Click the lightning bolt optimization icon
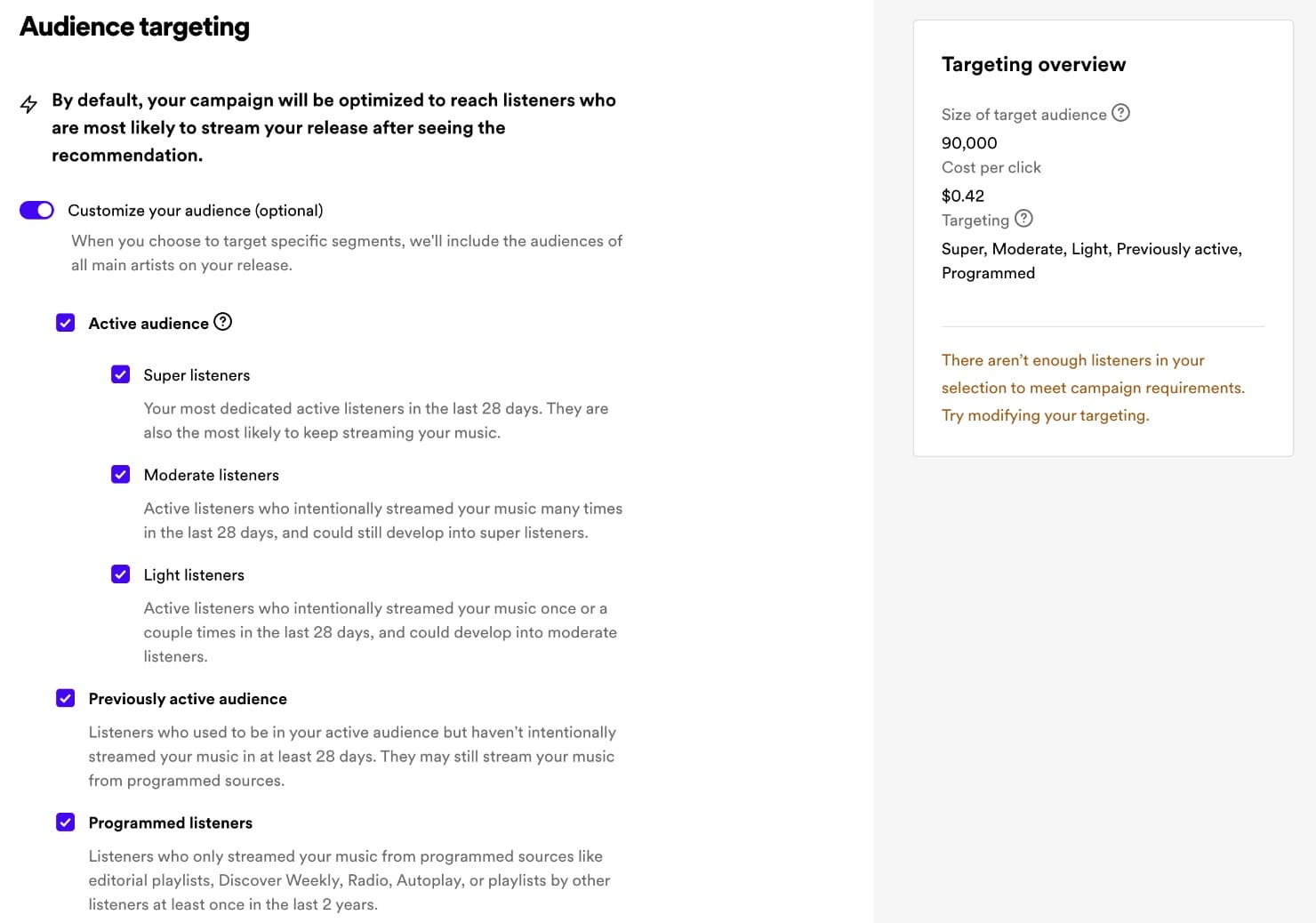 28,104
